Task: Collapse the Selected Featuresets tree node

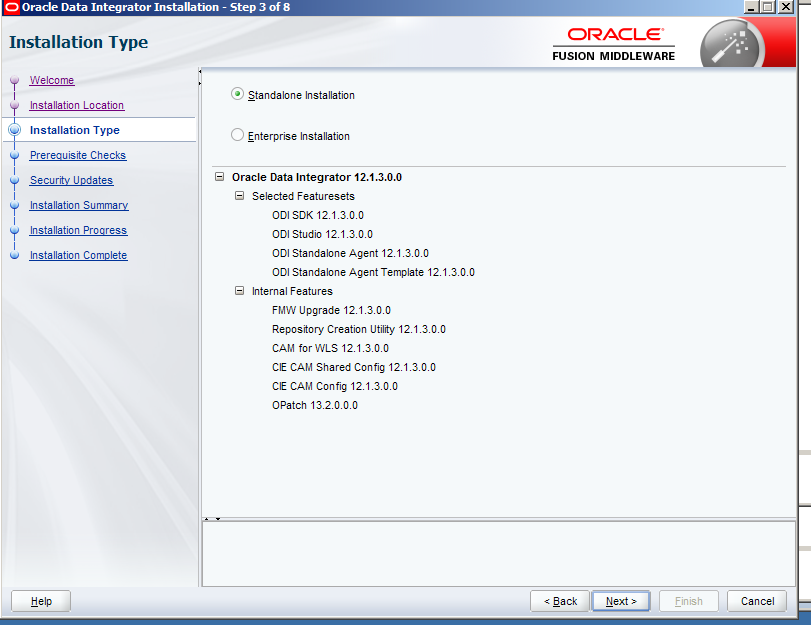Action: pos(240,196)
